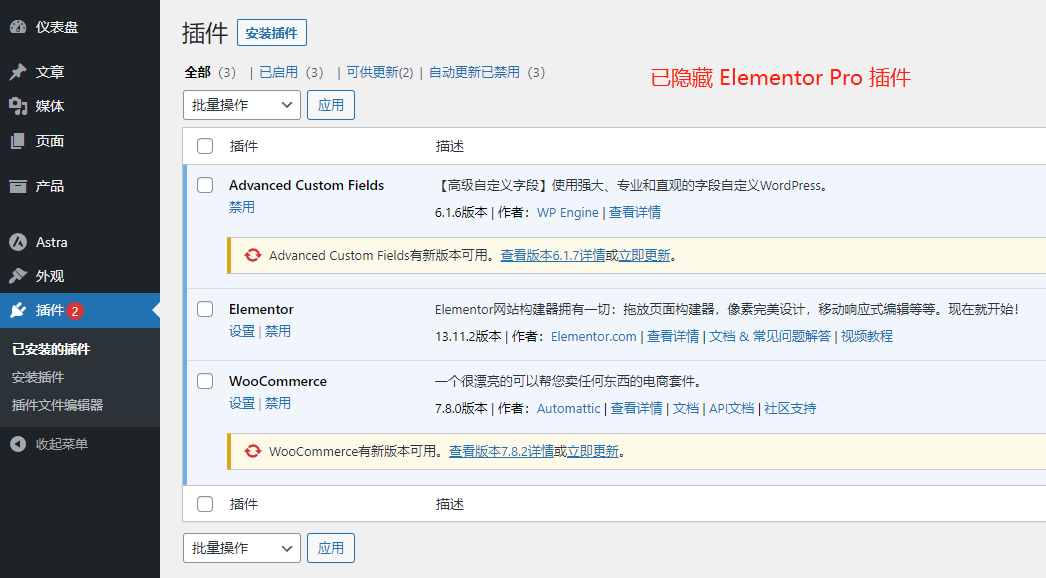Filter plugins by 已启用

[x=278, y=72]
